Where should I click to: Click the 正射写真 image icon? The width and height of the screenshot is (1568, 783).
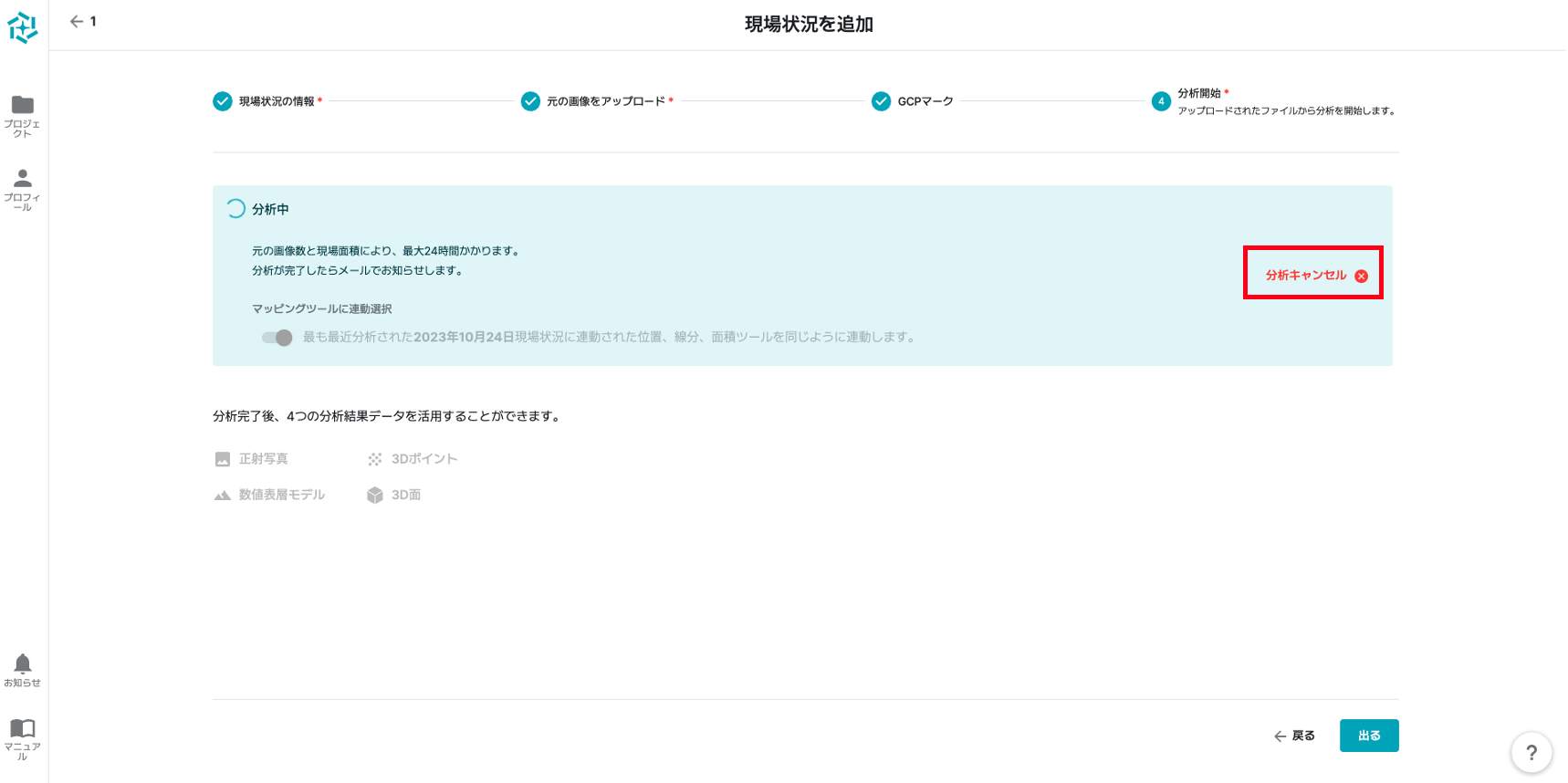pos(223,459)
